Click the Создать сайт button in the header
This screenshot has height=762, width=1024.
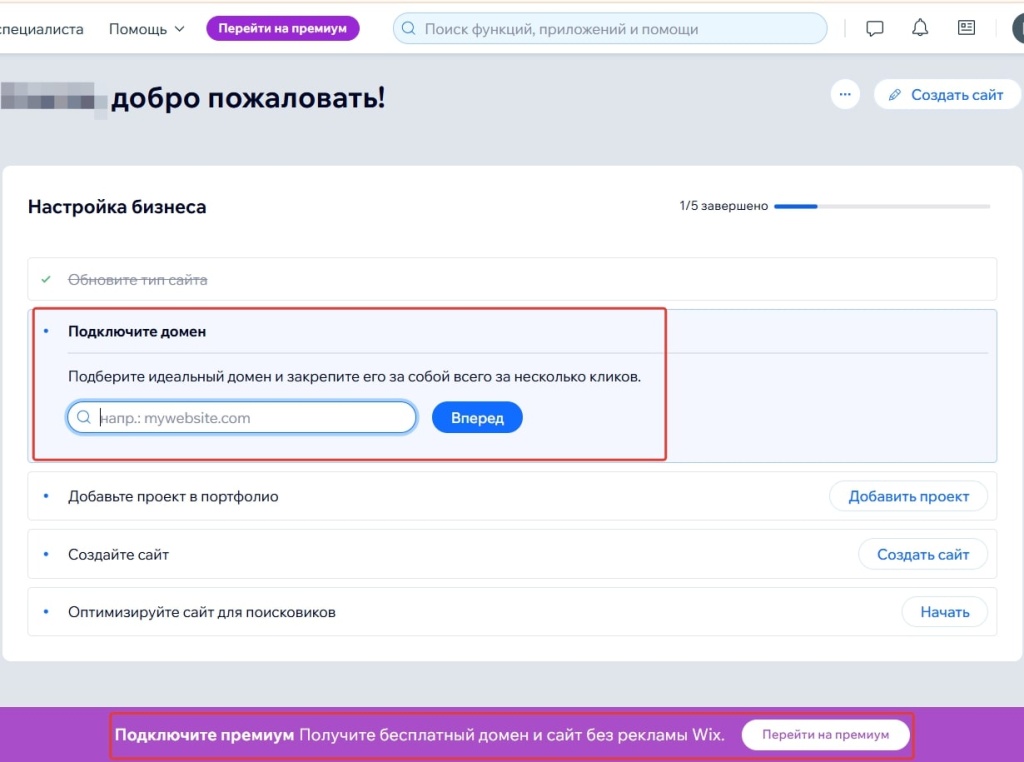tap(947, 95)
